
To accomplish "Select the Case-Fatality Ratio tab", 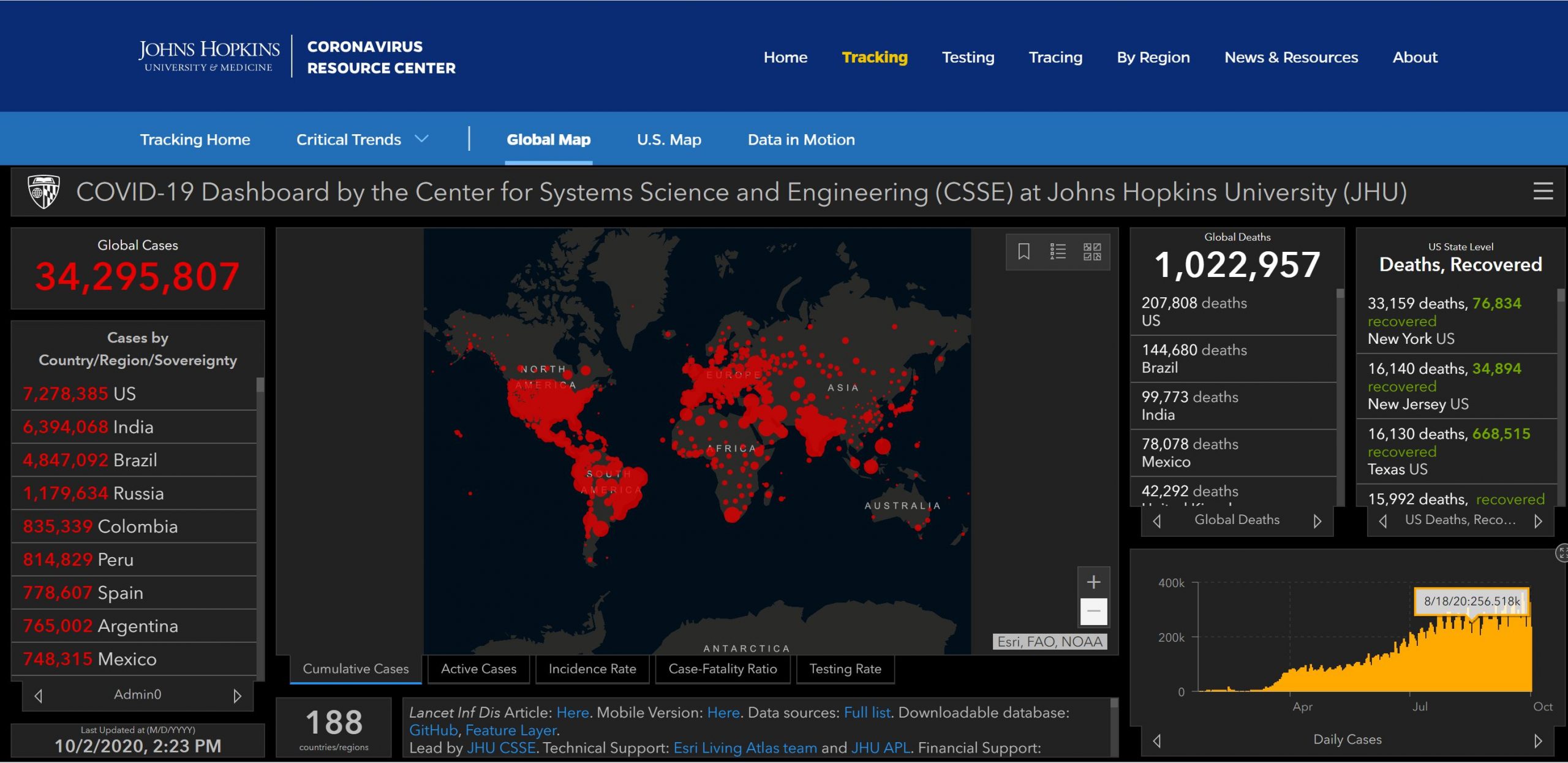I will click(722, 669).
